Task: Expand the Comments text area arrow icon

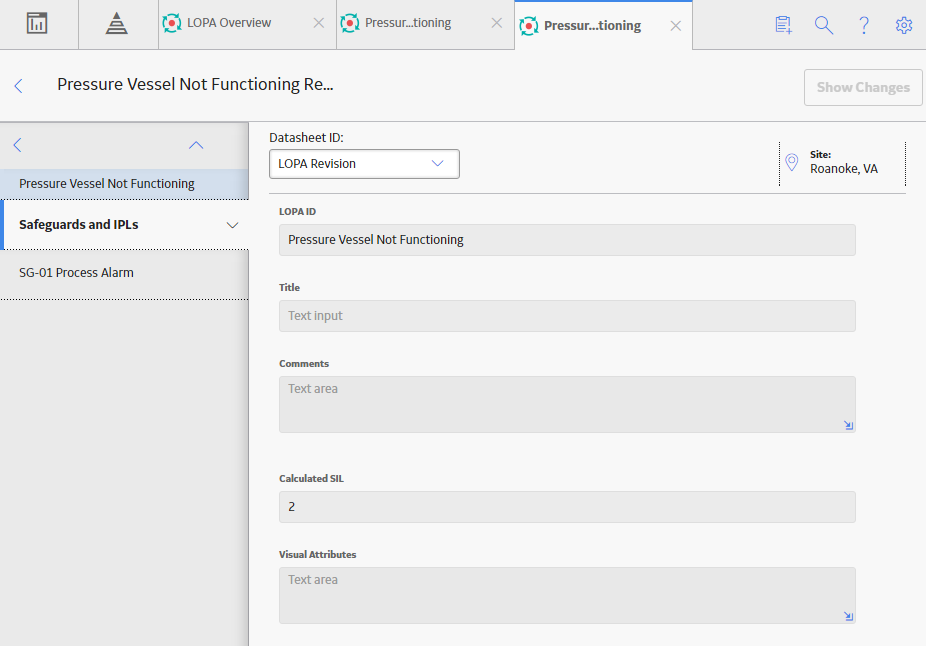Action: [x=848, y=425]
